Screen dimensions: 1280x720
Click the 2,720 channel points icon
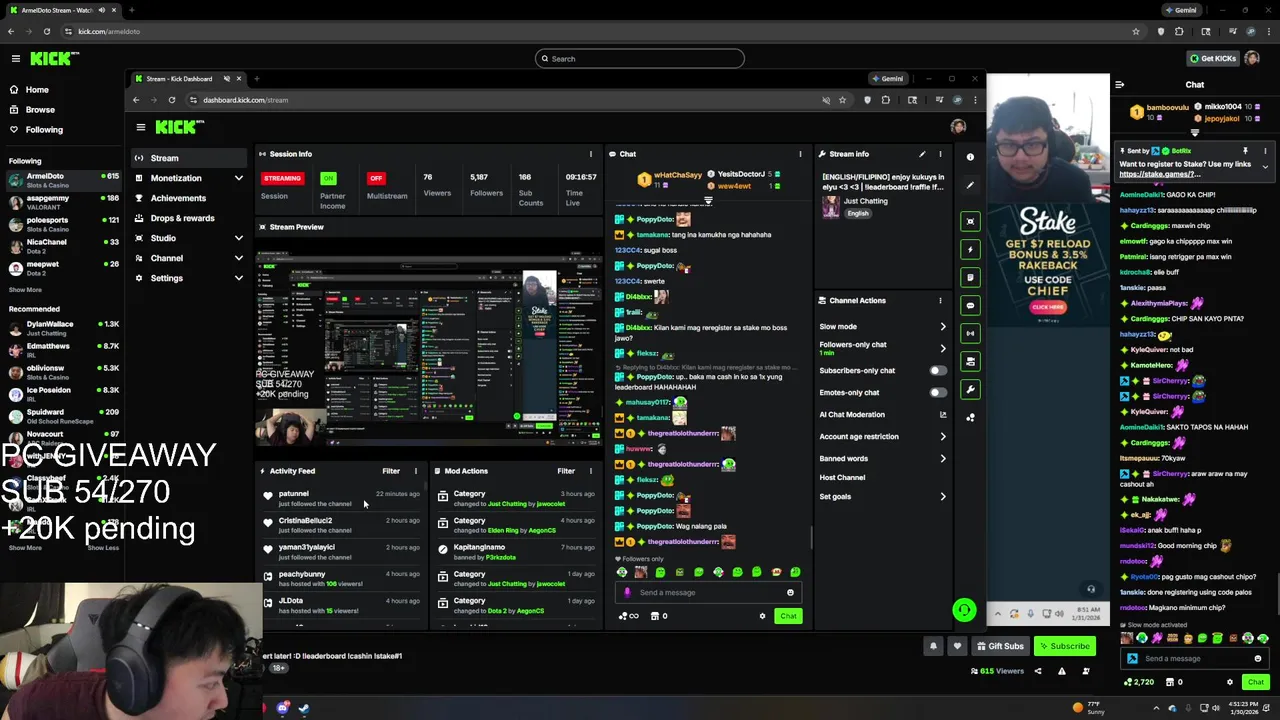1138,682
